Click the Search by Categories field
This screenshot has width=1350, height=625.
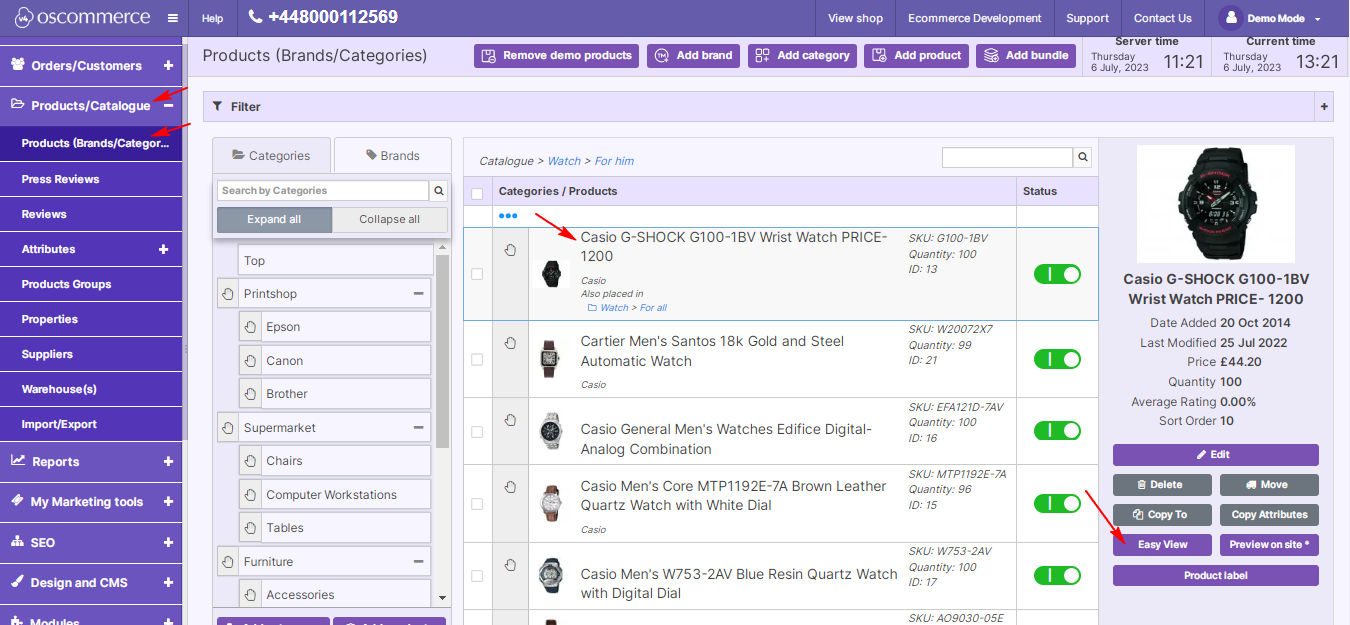tap(323, 190)
